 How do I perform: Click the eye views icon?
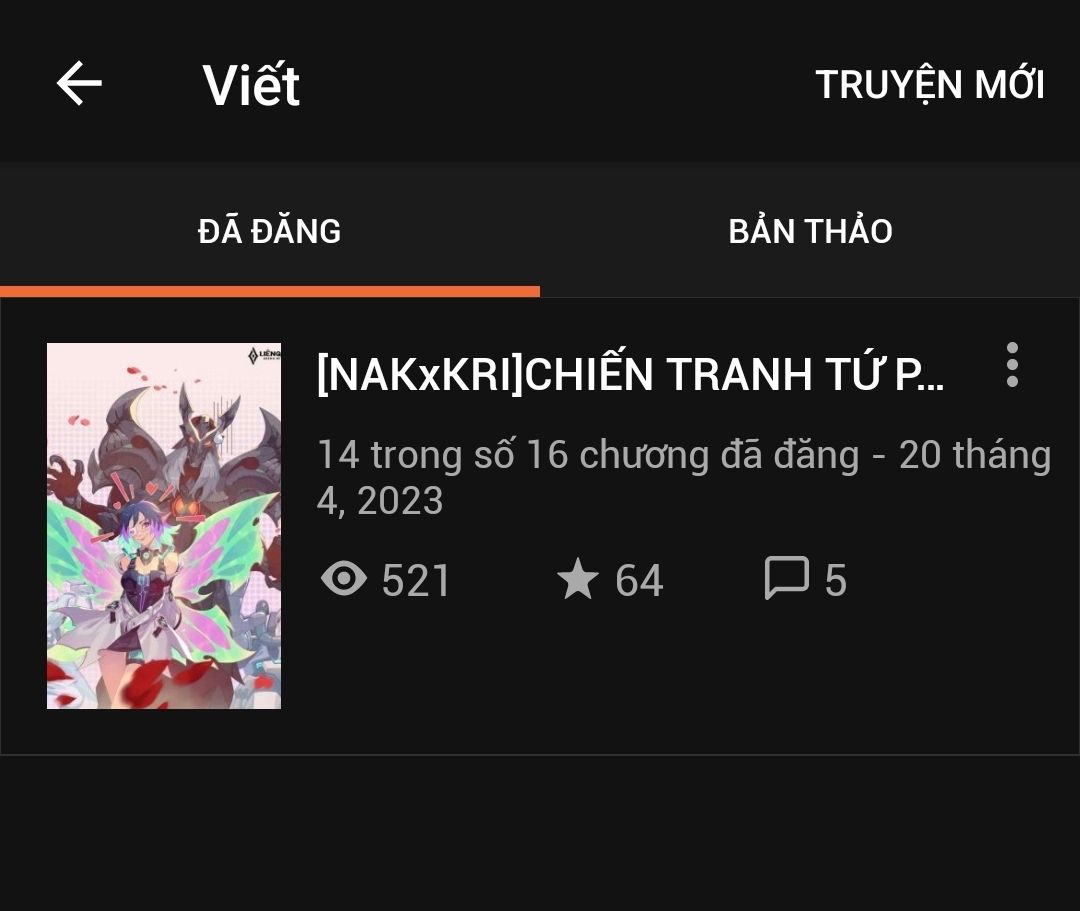(x=344, y=578)
